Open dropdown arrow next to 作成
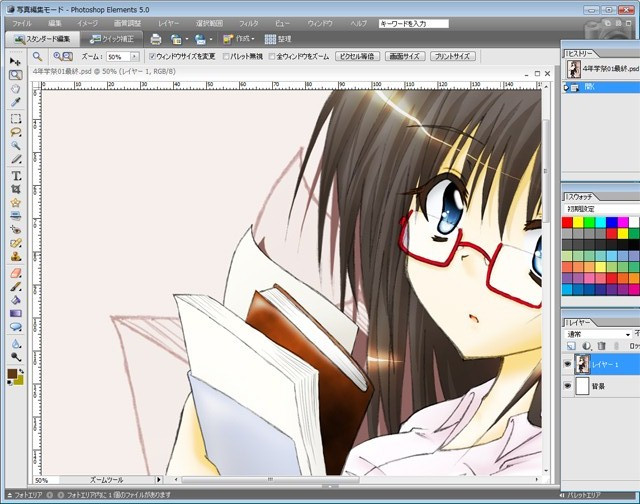Image resolution: width=640 pixels, height=504 pixels. 253,39
